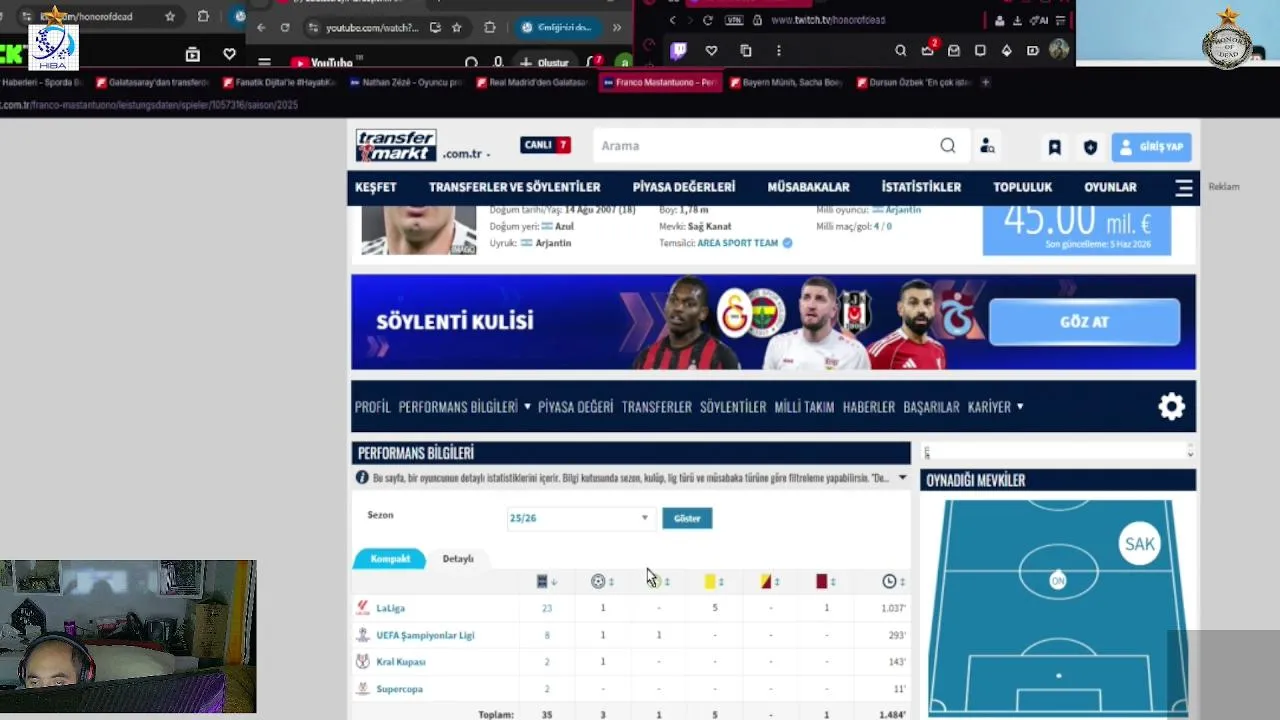This screenshot has width=1280, height=720.
Task: Click the ON position marker on pitch
Action: tap(1058, 580)
